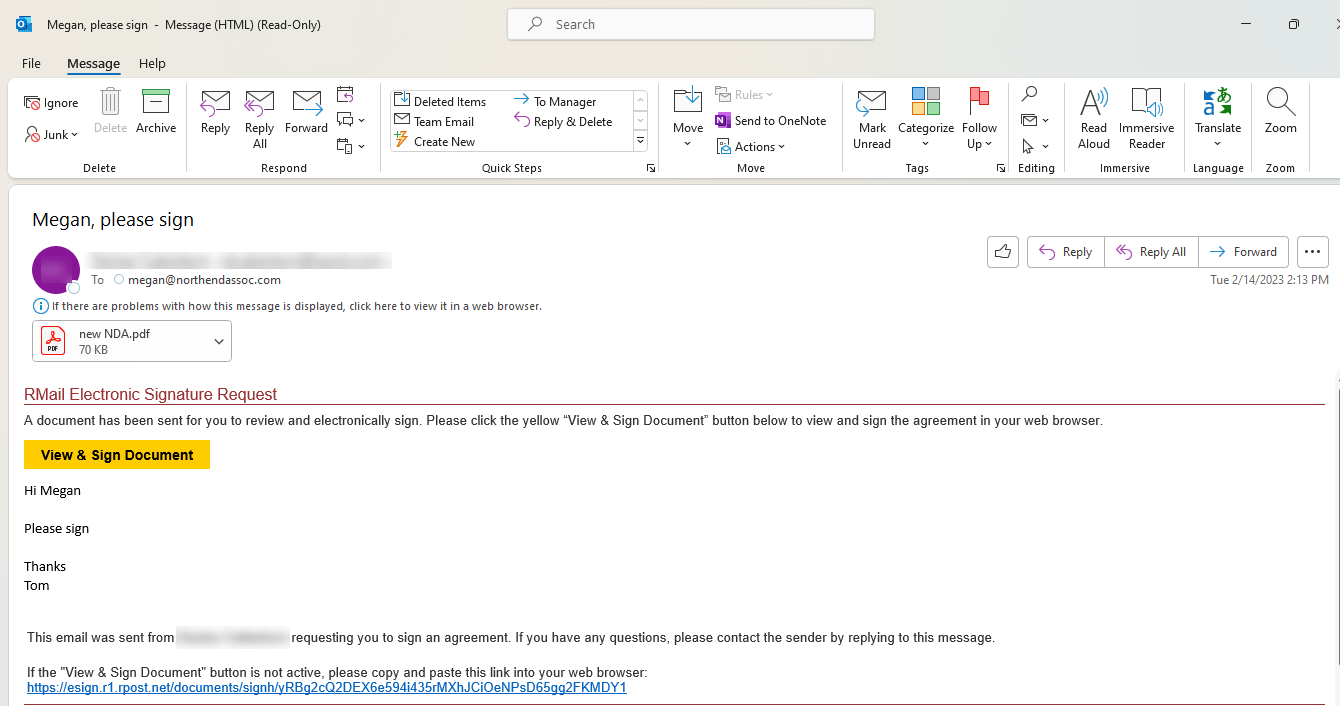Click the Mark Unread envelope icon
Viewport: 1340px width, 706px height.
tap(871, 102)
